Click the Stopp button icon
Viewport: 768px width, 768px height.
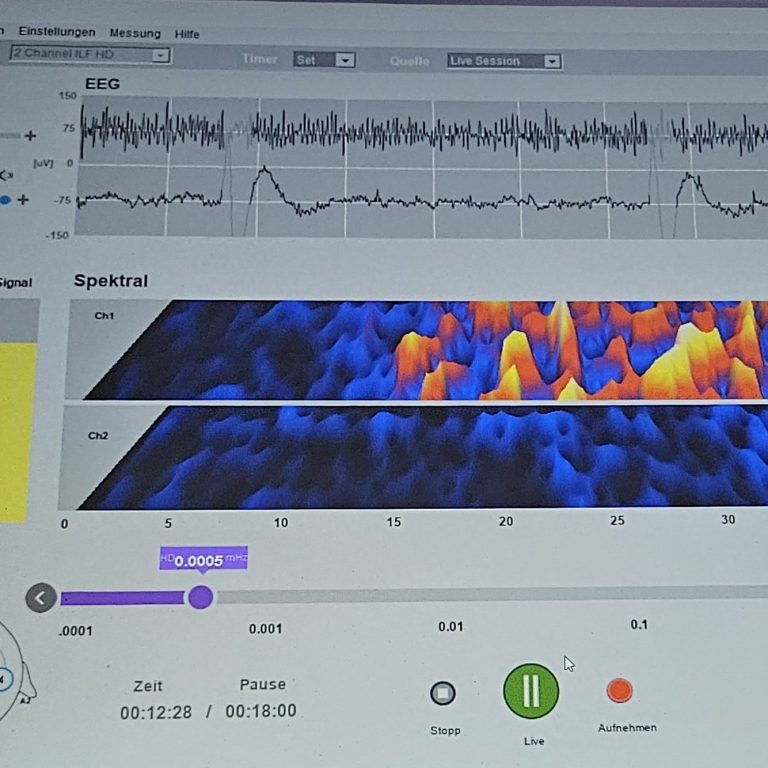tap(442, 693)
